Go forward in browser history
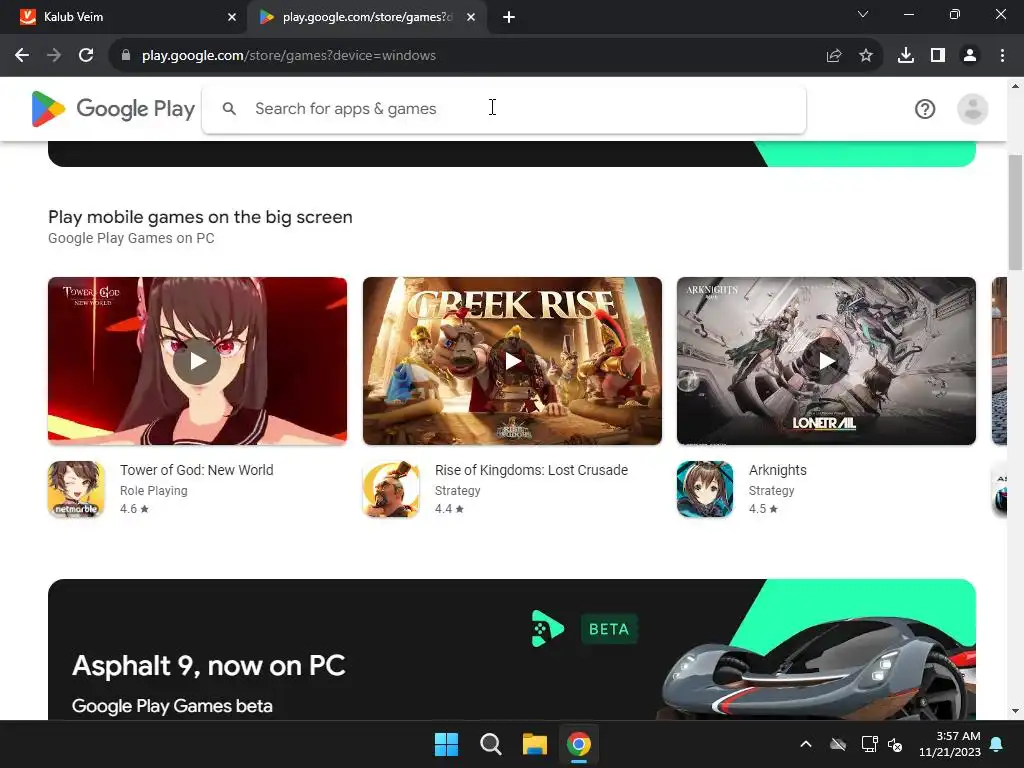Screen dimensions: 1024x768 click(x=54, y=56)
